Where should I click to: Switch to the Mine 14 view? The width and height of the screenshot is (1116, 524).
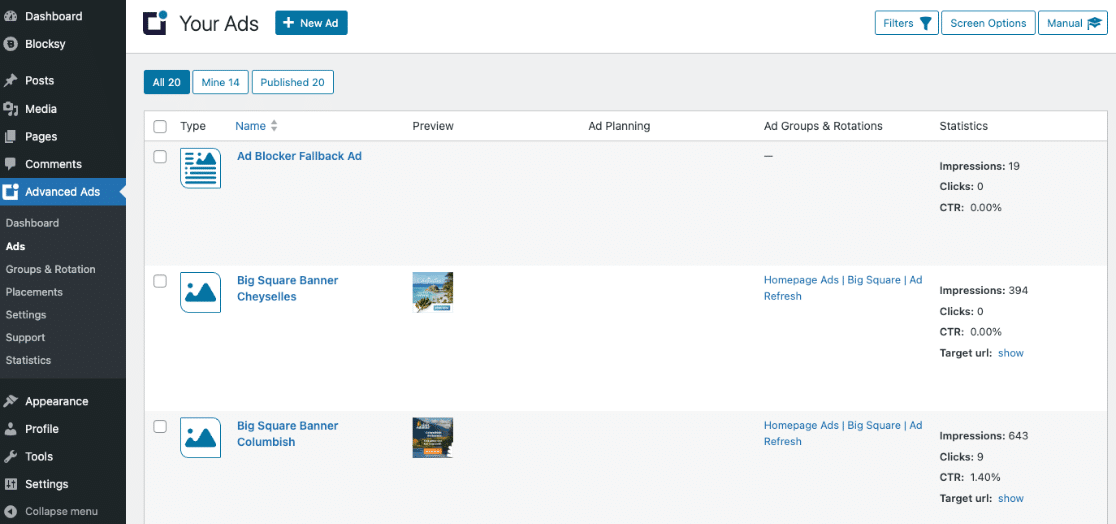click(x=220, y=82)
